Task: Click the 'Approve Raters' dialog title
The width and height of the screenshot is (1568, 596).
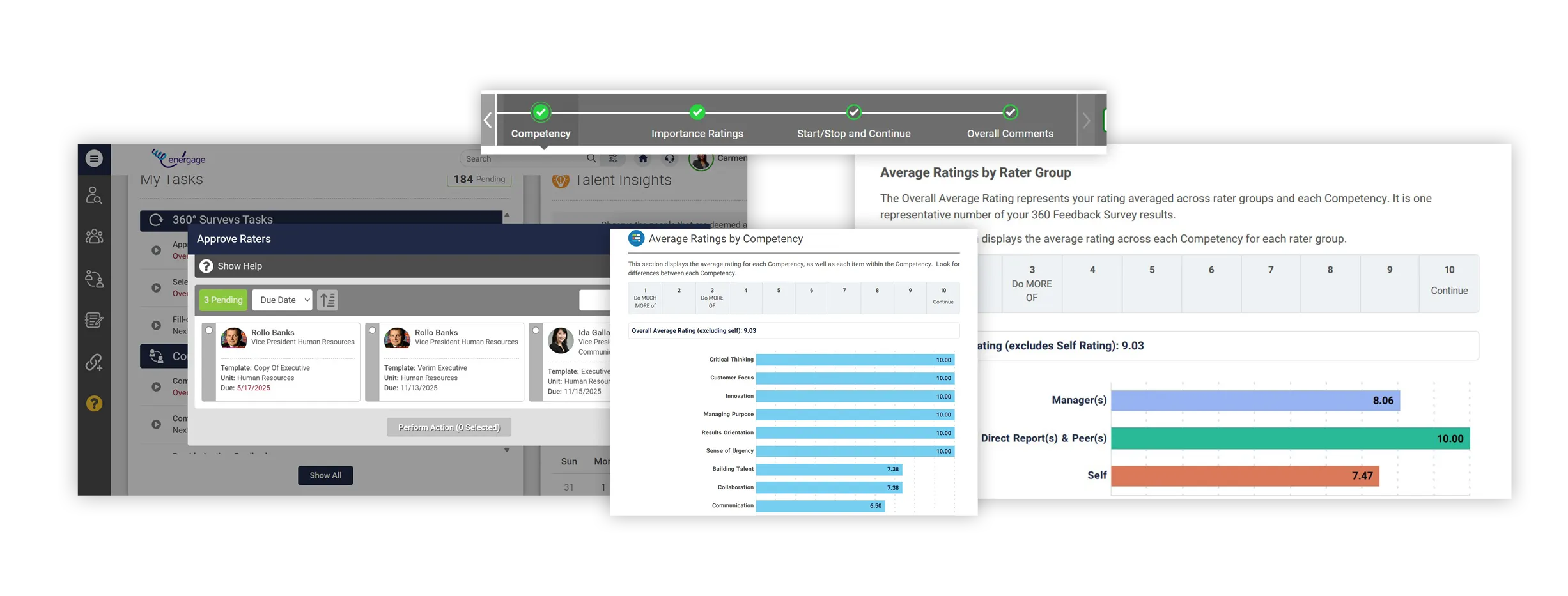Action: click(234, 239)
